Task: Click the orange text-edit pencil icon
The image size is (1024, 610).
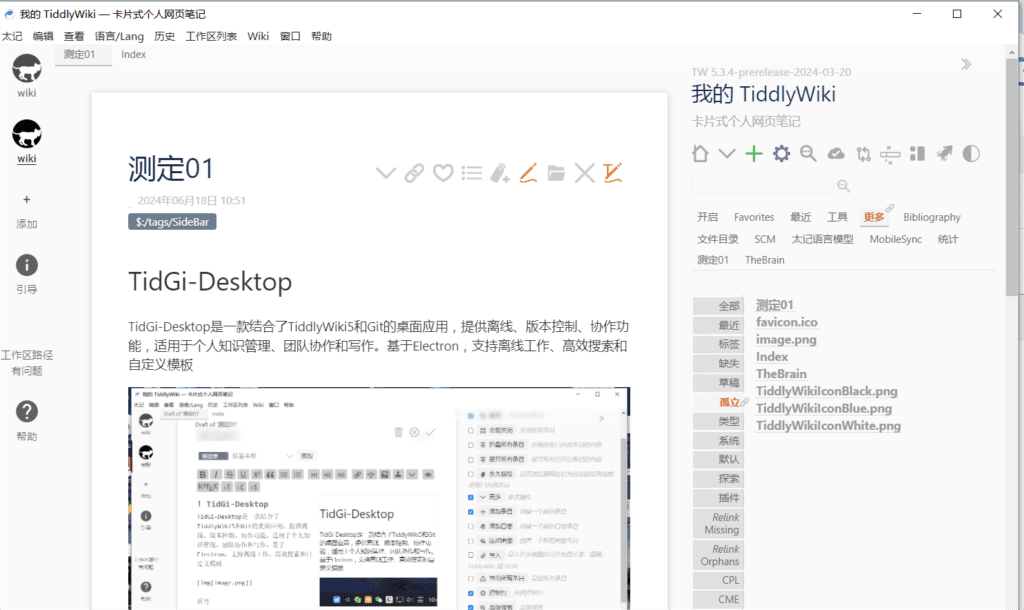Action: (x=613, y=173)
